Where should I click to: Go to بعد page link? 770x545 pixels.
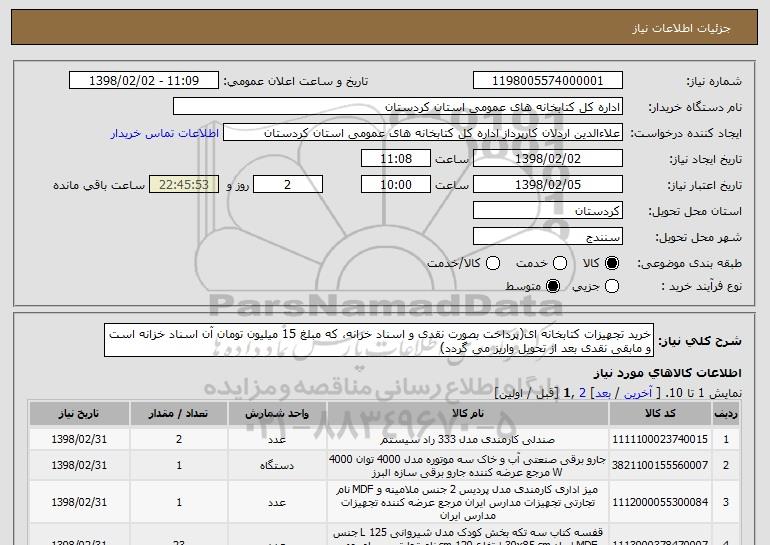click(603, 393)
